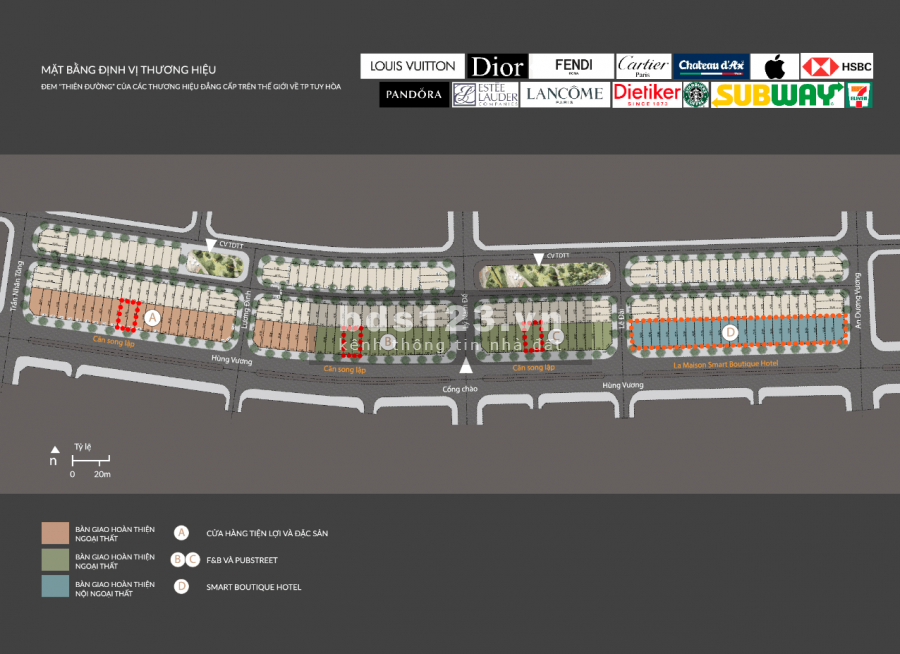Viewport: 900px width, 654px height.
Task: Click the La Maison Smart Boutique Hotel label
Action: point(724,366)
